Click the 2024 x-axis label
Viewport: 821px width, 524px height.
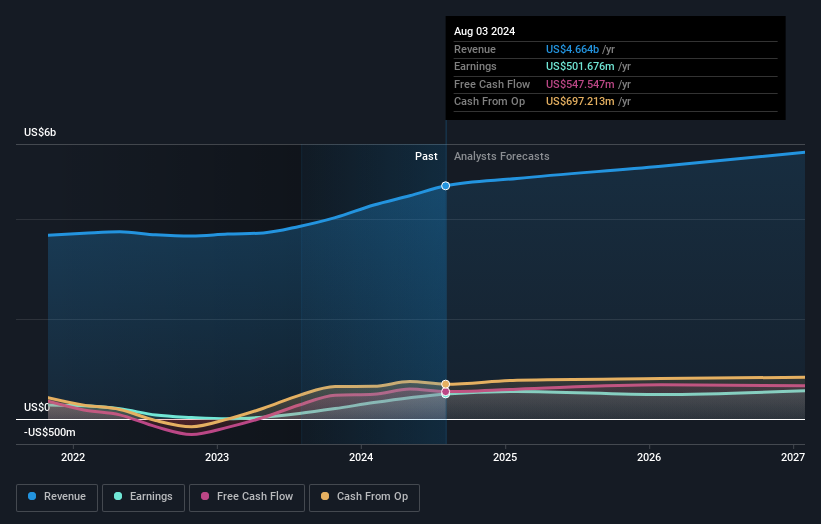coord(361,457)
